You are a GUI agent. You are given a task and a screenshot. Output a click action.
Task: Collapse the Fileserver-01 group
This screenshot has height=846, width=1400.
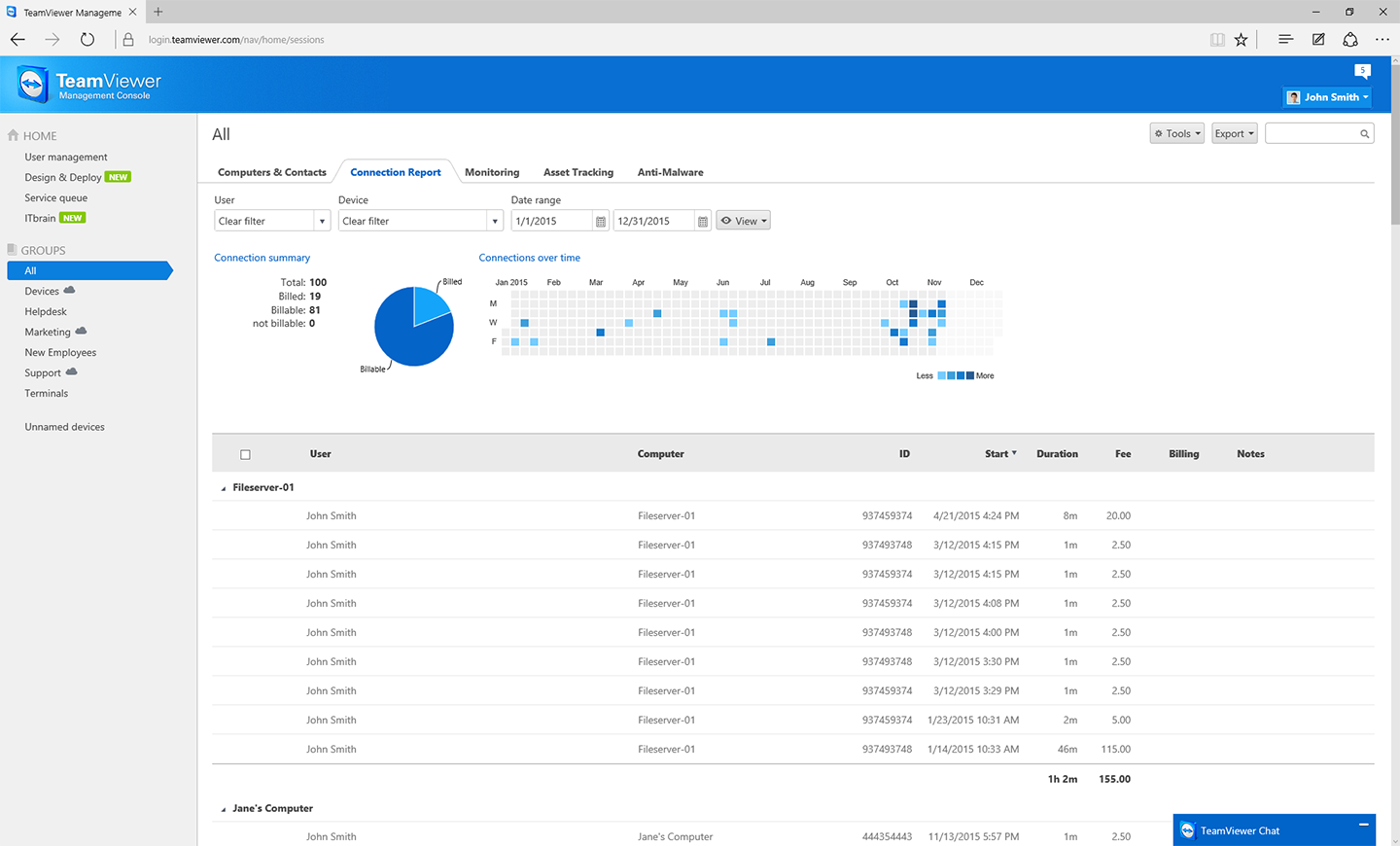(222, 487)
